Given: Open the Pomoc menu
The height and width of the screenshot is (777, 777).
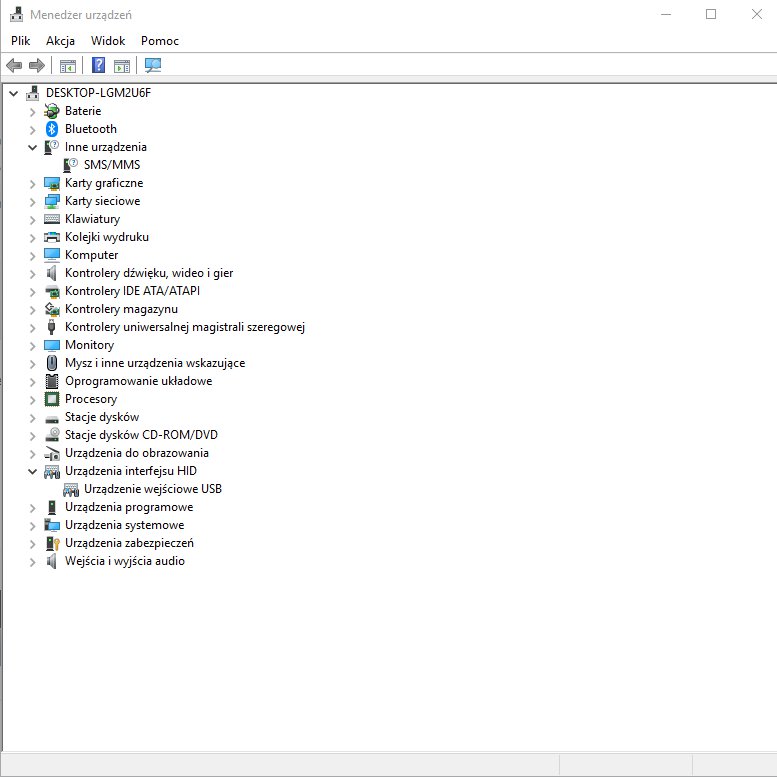Looking at the screenshot, I should (x=160, y=41).
